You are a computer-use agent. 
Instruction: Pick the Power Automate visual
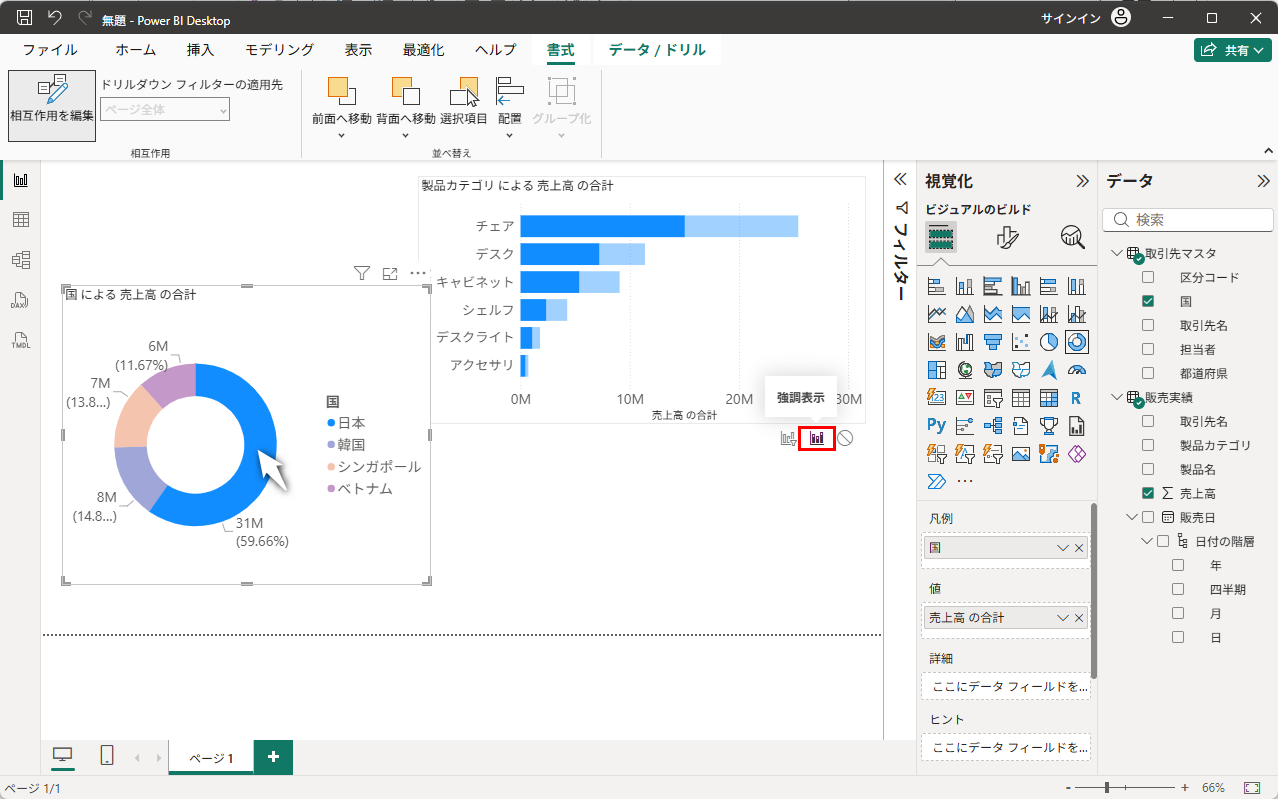click(x=937, y=482)
